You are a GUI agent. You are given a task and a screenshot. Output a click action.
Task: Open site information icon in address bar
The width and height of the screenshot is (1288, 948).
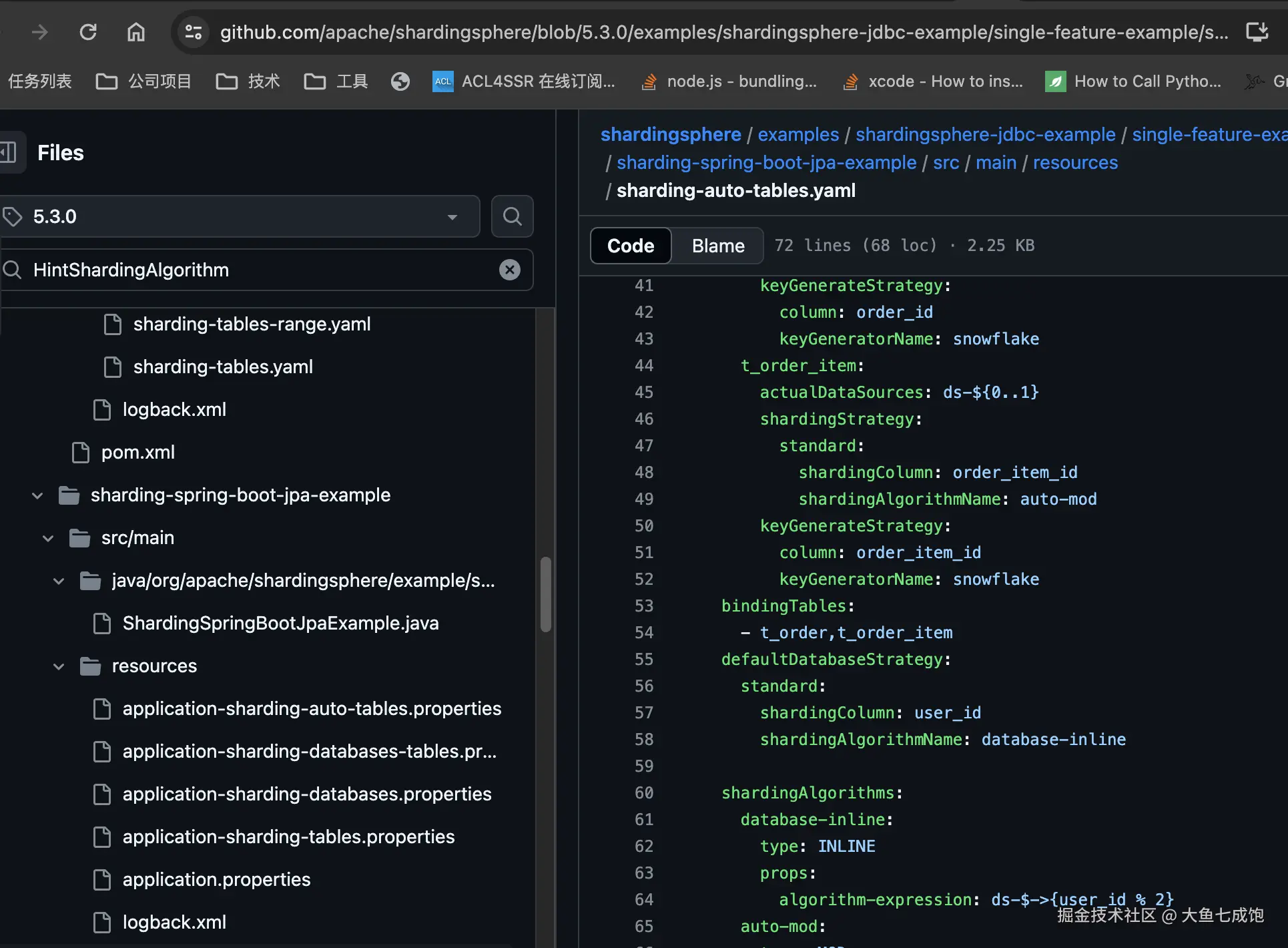tap(194, 31)
